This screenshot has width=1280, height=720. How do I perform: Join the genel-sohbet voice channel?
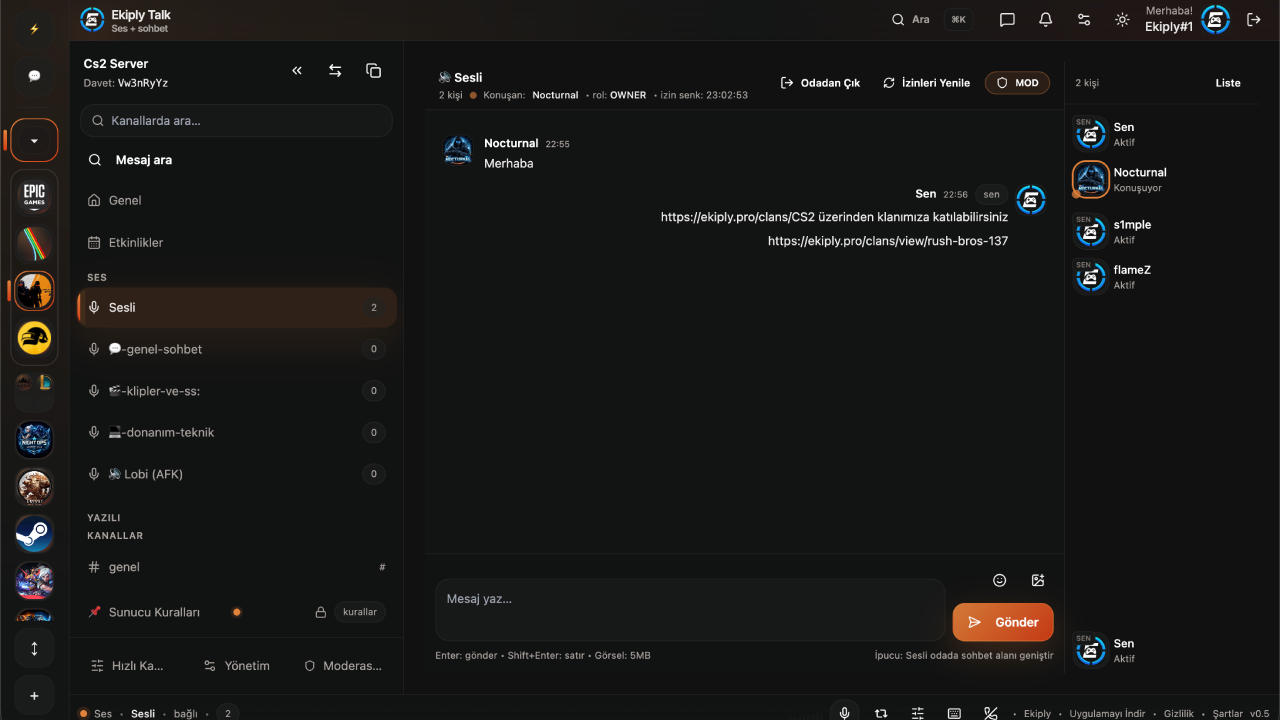coord(236,349)
